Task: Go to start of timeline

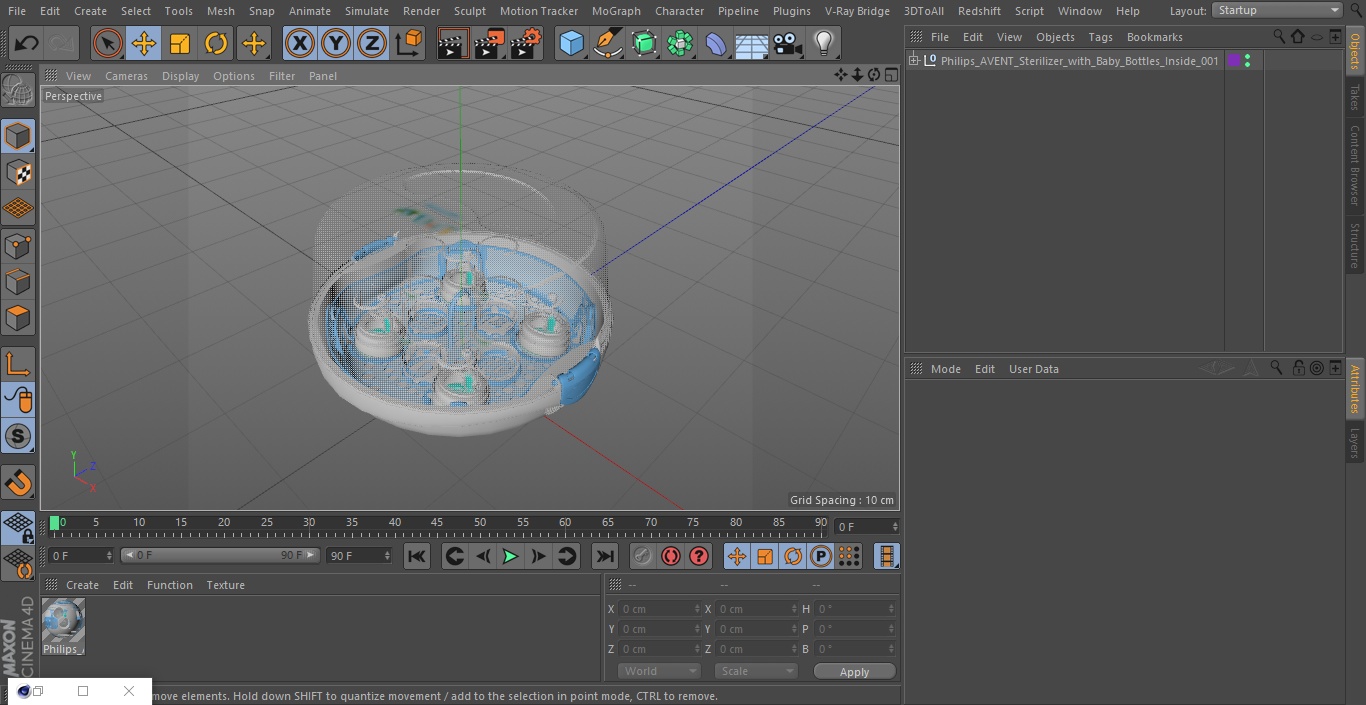Action: click(417, 556)
